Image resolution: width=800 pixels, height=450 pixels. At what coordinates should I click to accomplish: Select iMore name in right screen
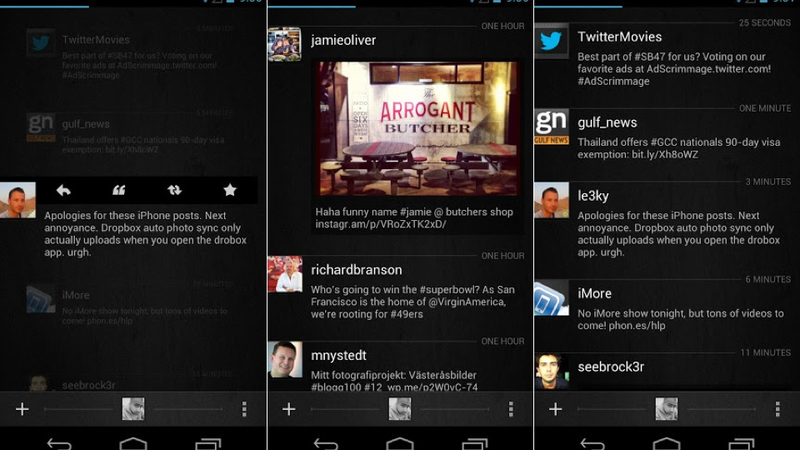pyautogui.click(x=594, y=293)
